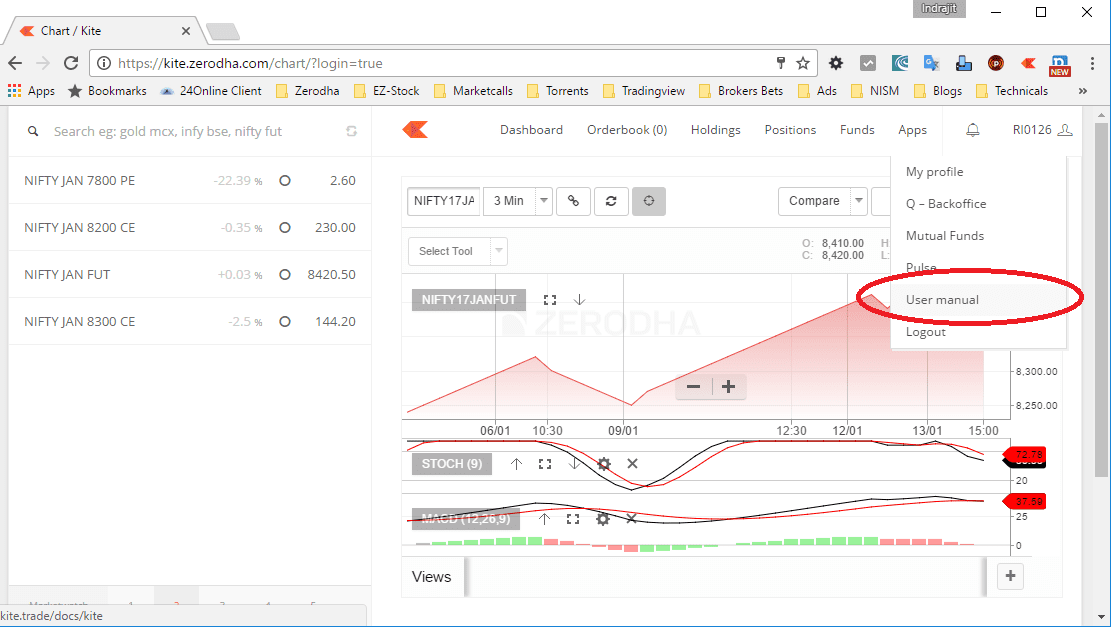
Task: Open the Marketcalls bookmarks folder
Action: [x=473, y=91]
